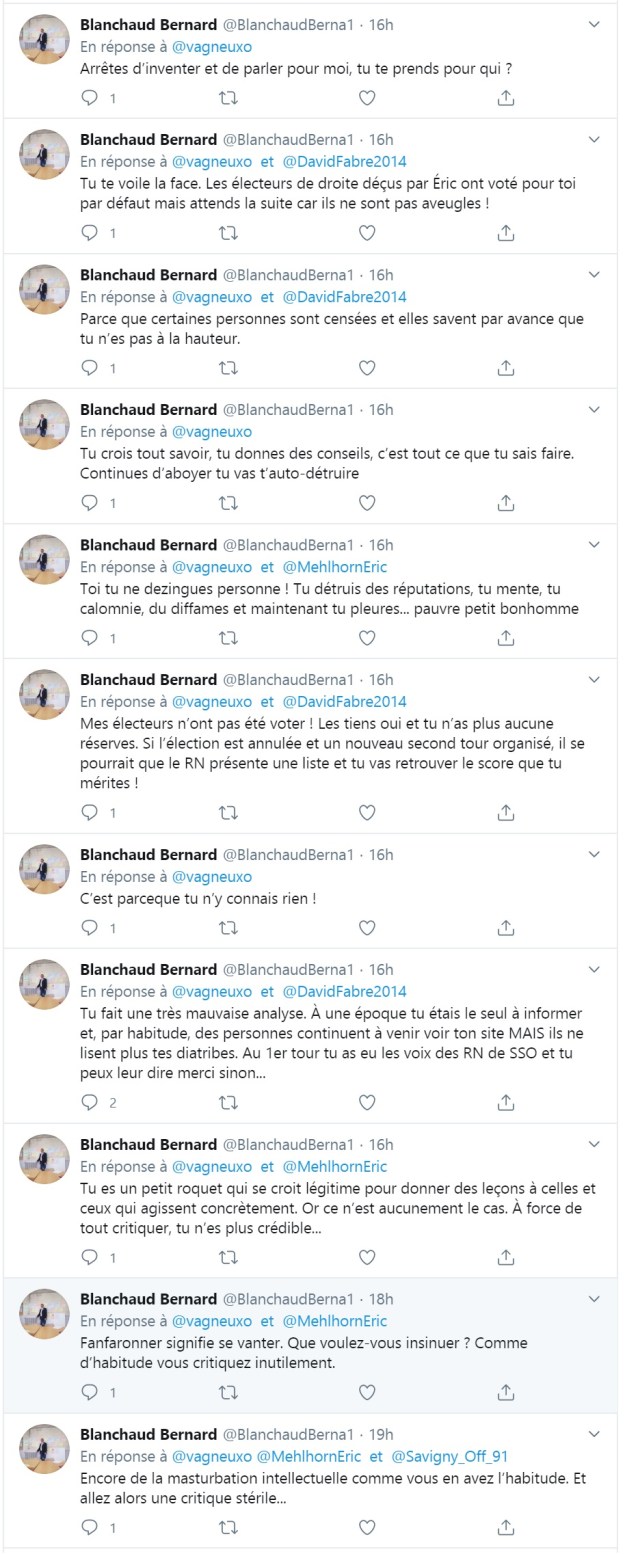Image resolution: width=625 pixels, height=1554 pixels.
Task: Open @MehlhornEric mention in 'Toi tu ne dezingues' tweet
Action: click(335, 566)
